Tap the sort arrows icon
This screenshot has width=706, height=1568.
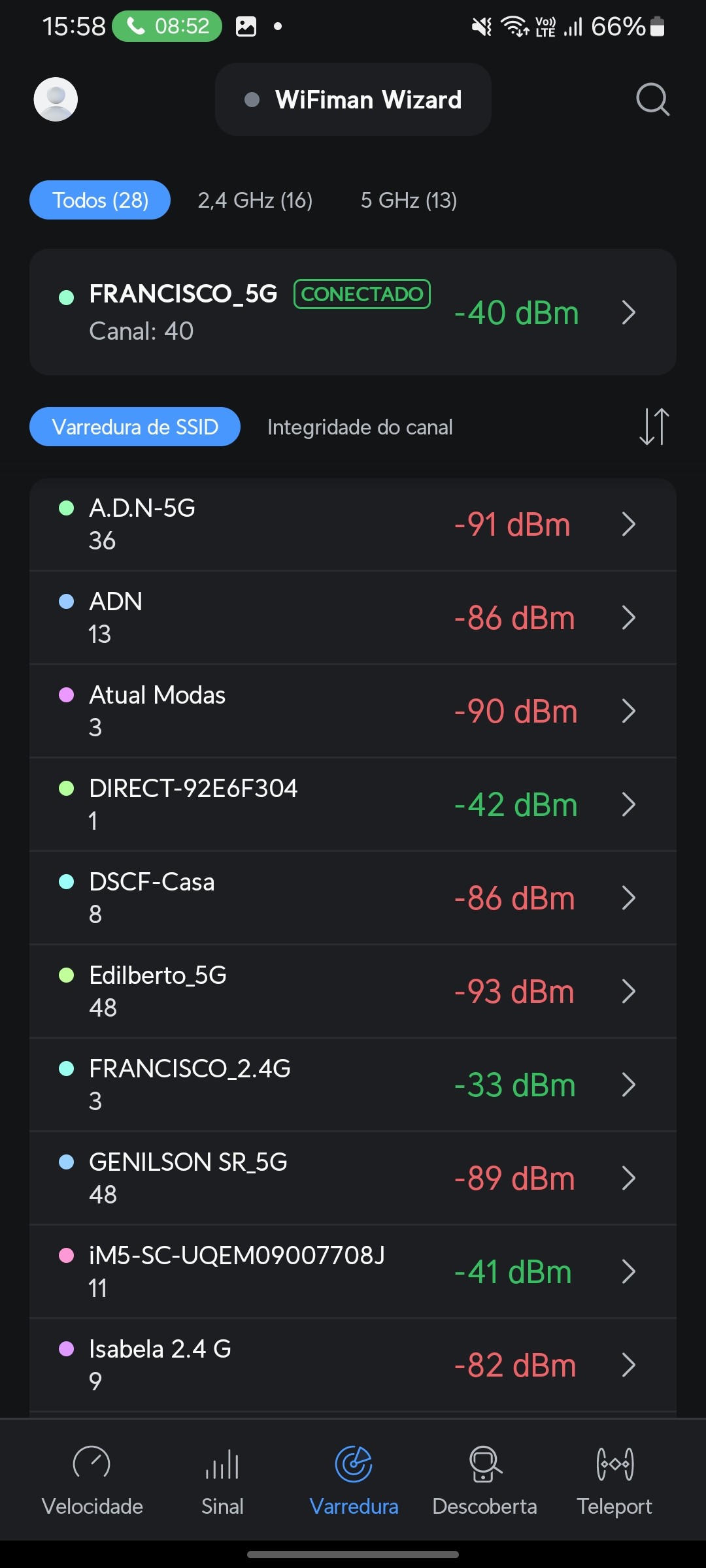tap(654, 427)
